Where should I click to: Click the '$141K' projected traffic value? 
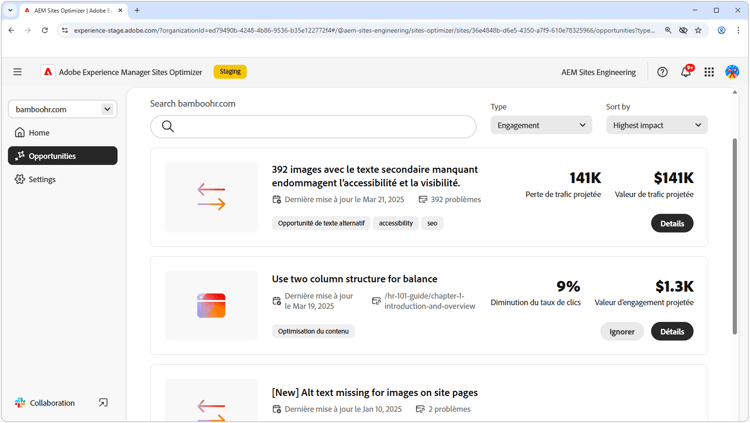[x=673, y=178]
